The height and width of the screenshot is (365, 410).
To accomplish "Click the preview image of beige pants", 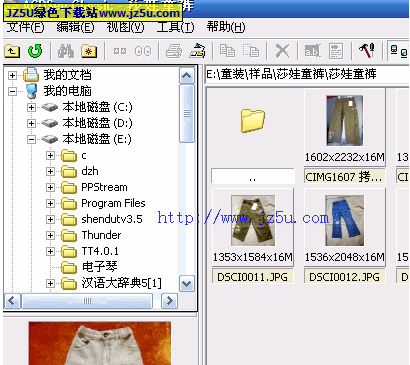I will [x=100, y=343].
